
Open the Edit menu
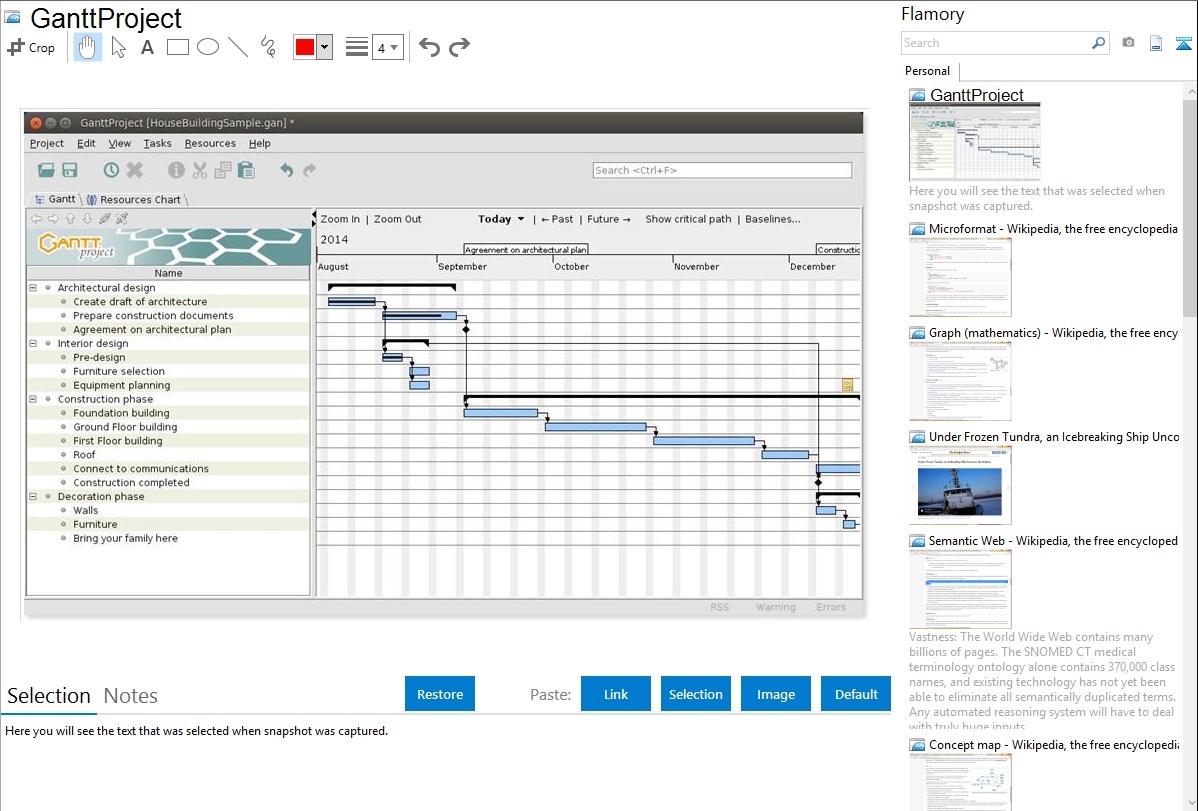pos(86,144)
